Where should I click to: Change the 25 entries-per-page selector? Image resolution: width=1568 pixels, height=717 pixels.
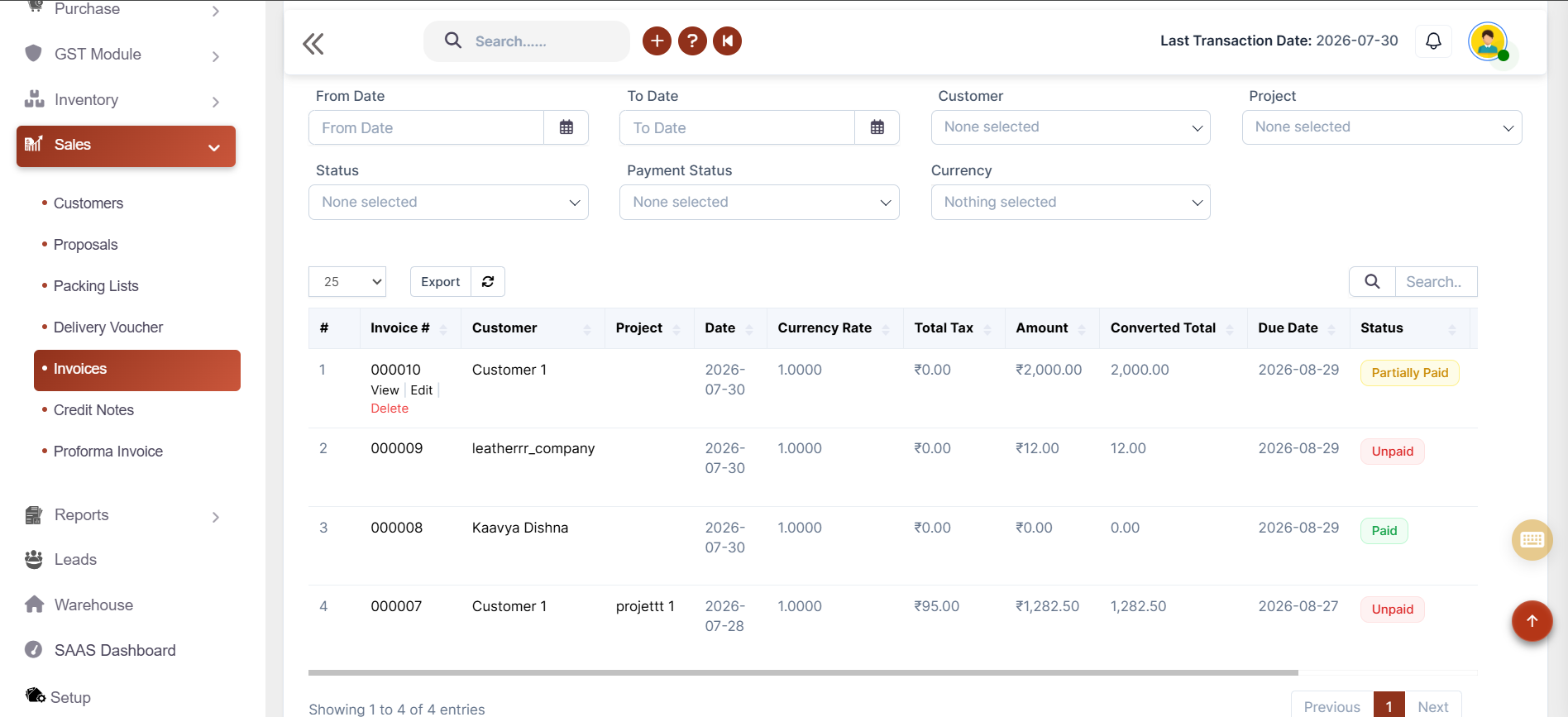point(347,281)
